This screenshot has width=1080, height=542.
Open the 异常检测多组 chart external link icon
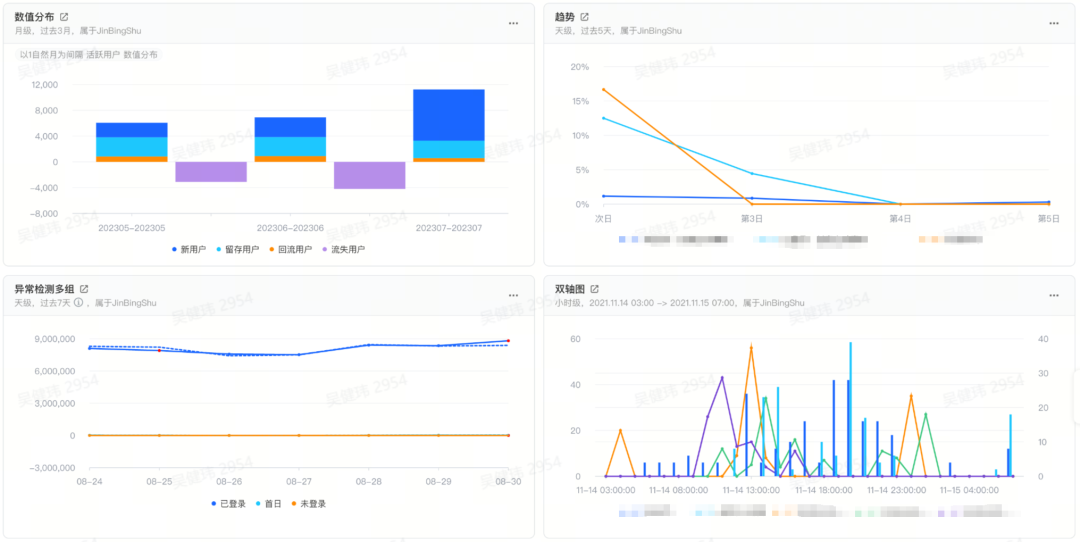point(85,289)
